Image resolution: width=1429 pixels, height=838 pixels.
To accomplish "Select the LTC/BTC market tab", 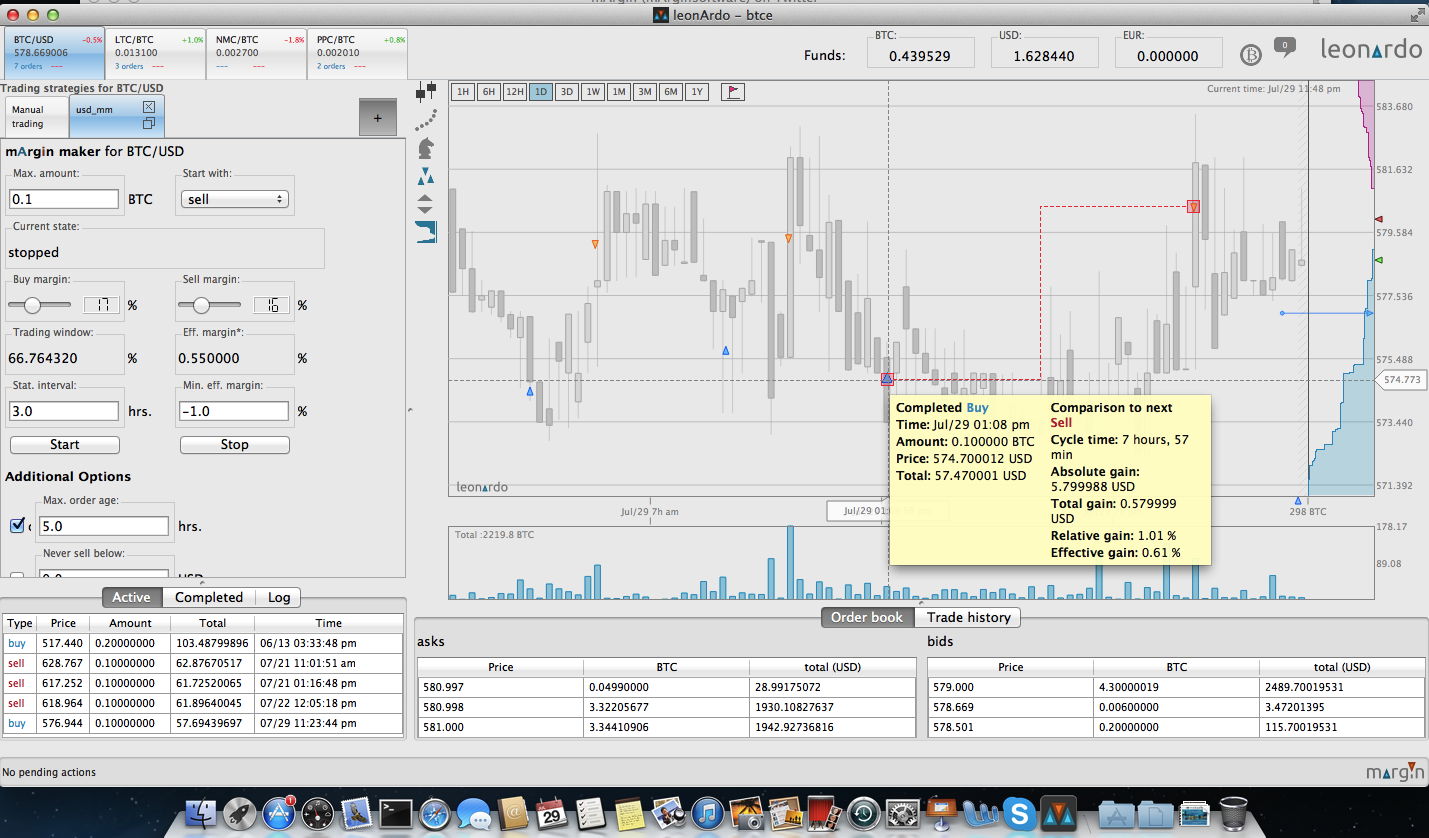I will tap(156, 53).
